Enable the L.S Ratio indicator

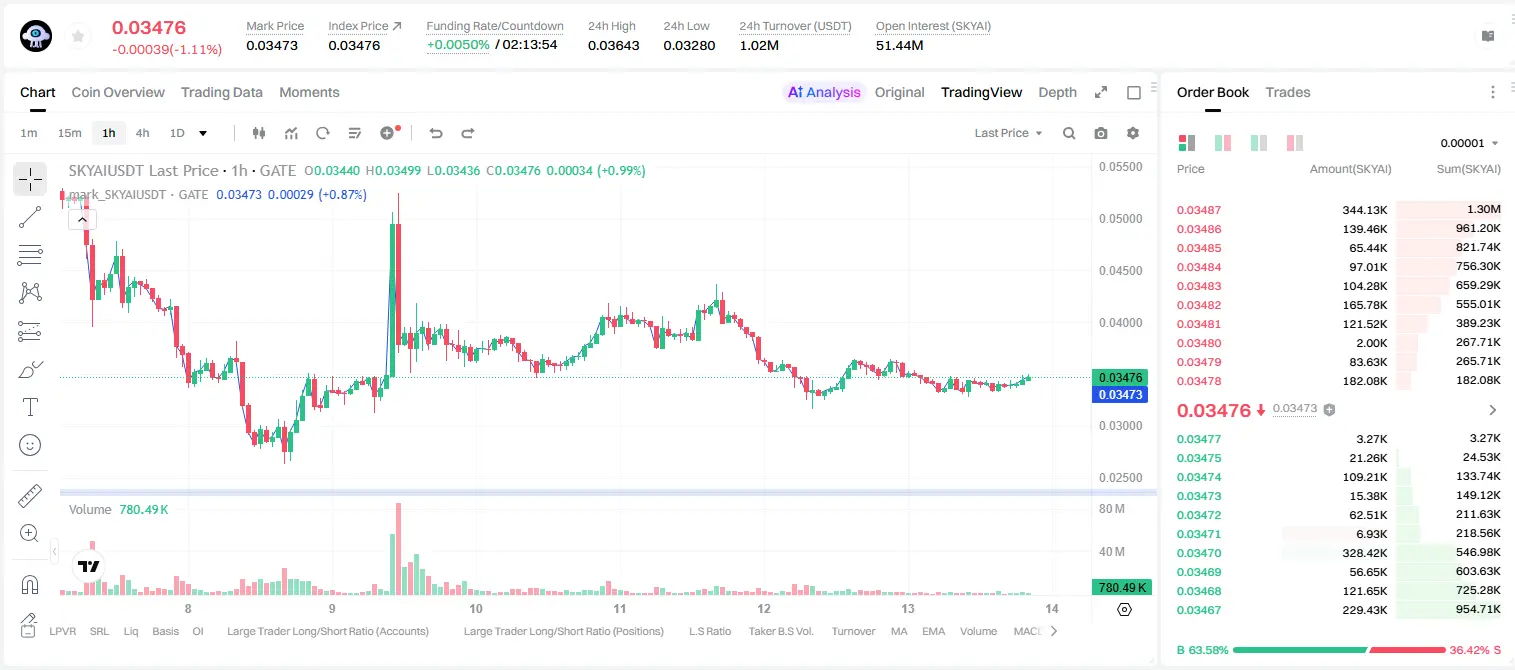[x=710, y=631]
